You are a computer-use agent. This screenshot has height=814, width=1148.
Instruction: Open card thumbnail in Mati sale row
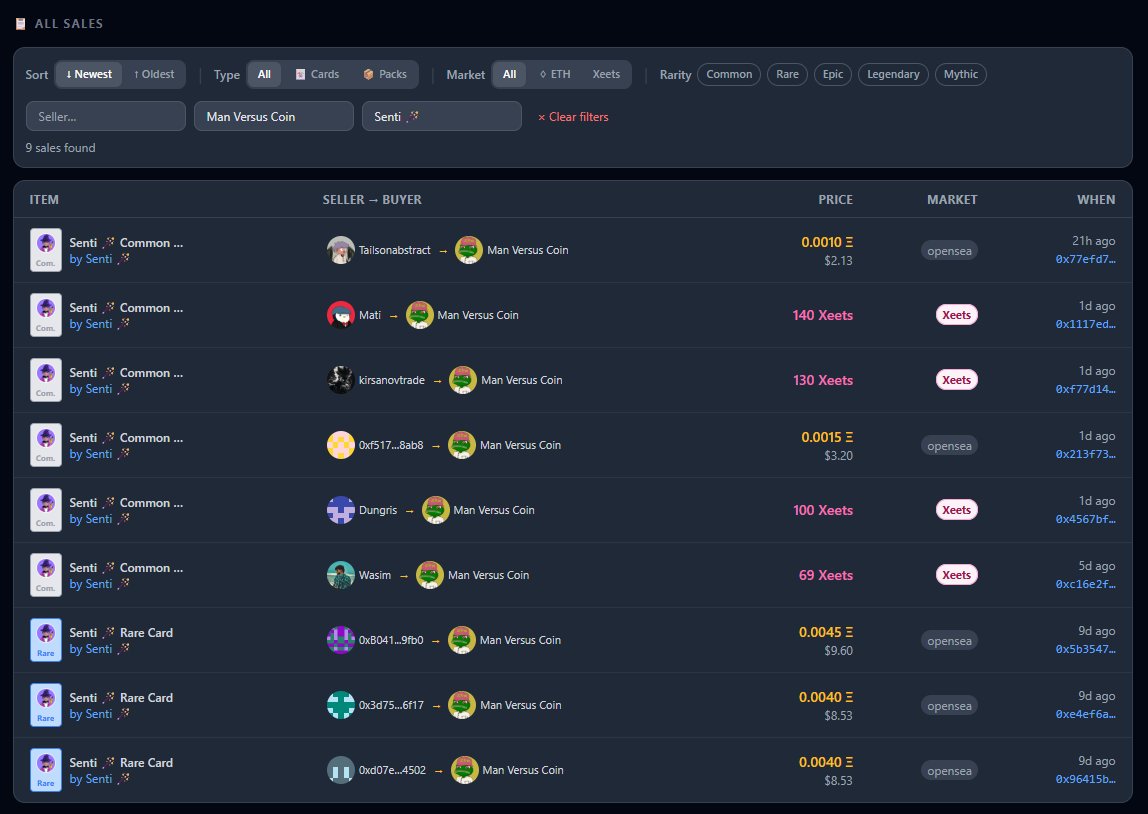coord(45,315)
